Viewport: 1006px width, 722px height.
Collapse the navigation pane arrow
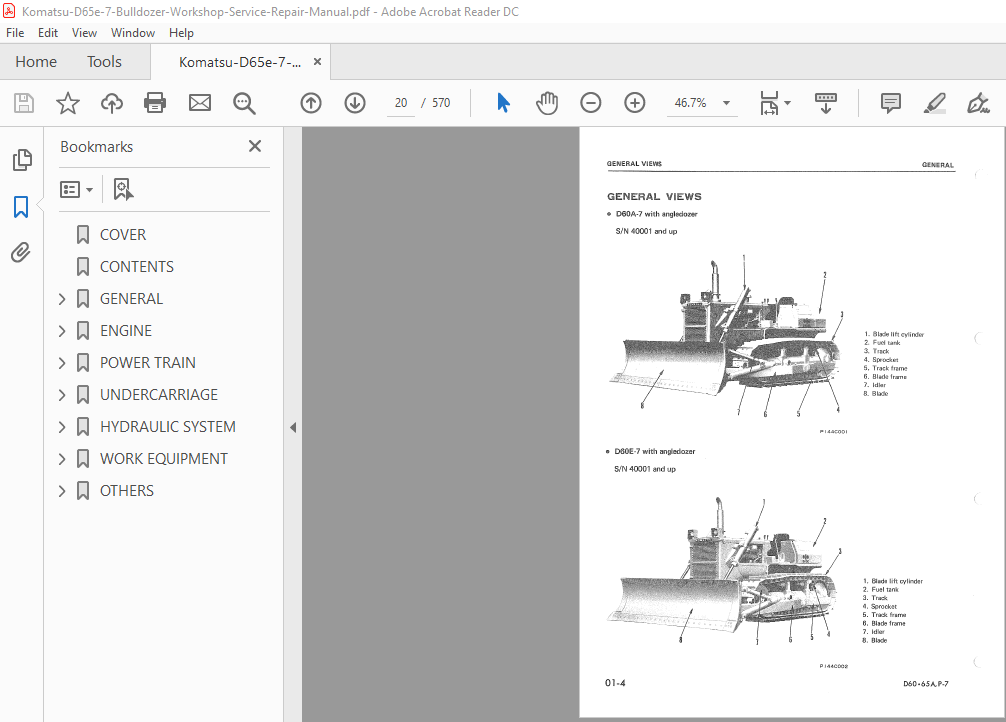(293, 427)
